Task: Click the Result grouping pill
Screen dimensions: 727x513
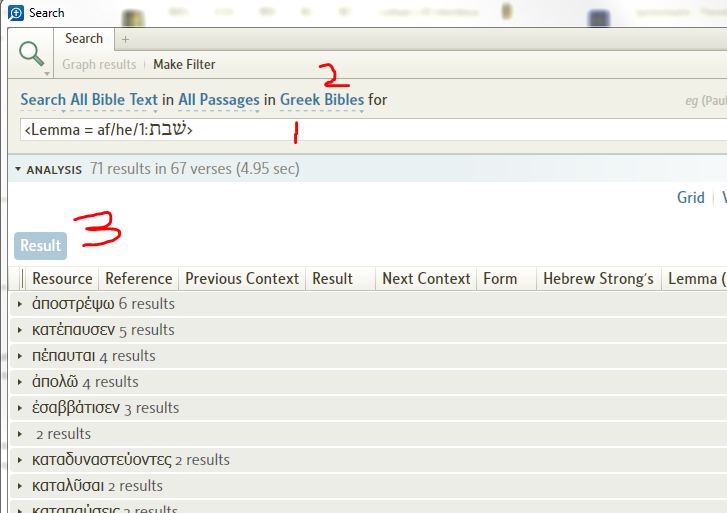Action: [x=40, y=245]
